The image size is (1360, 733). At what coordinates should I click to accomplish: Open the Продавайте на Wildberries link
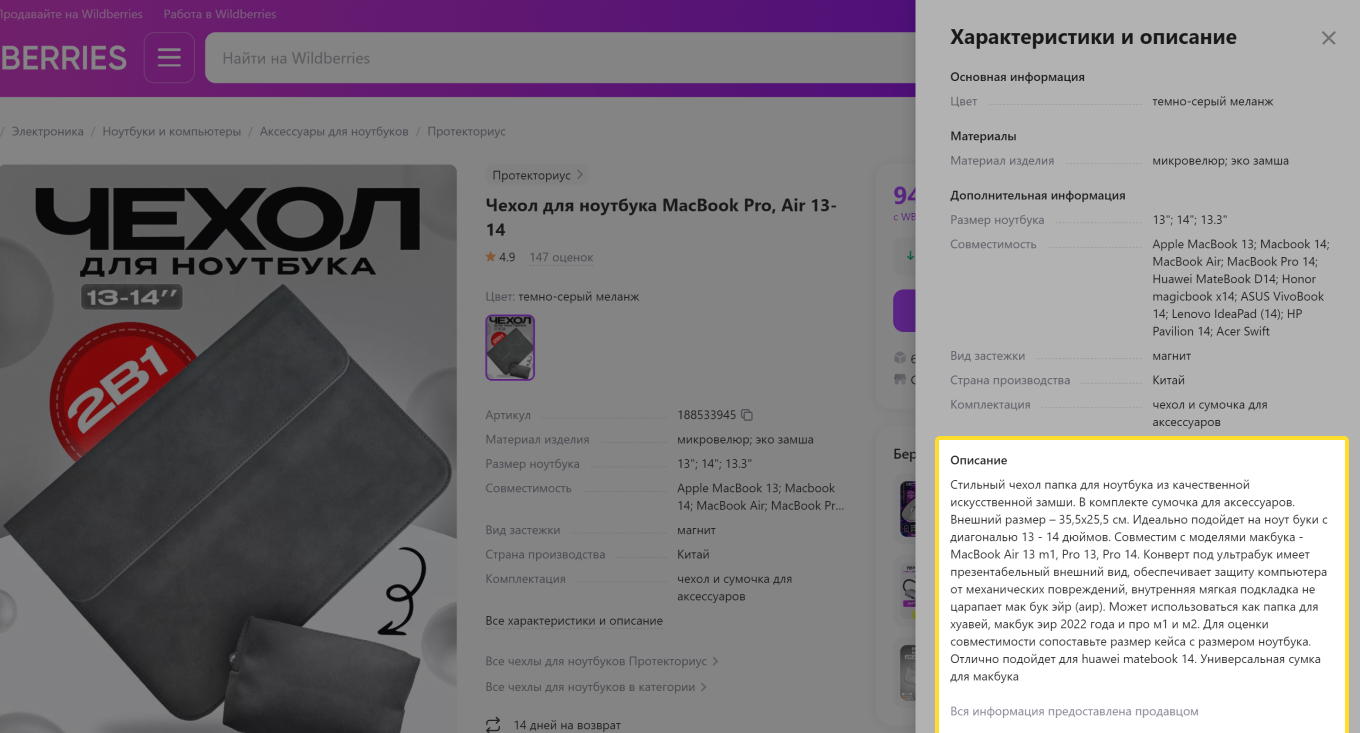tap(71, 14)
